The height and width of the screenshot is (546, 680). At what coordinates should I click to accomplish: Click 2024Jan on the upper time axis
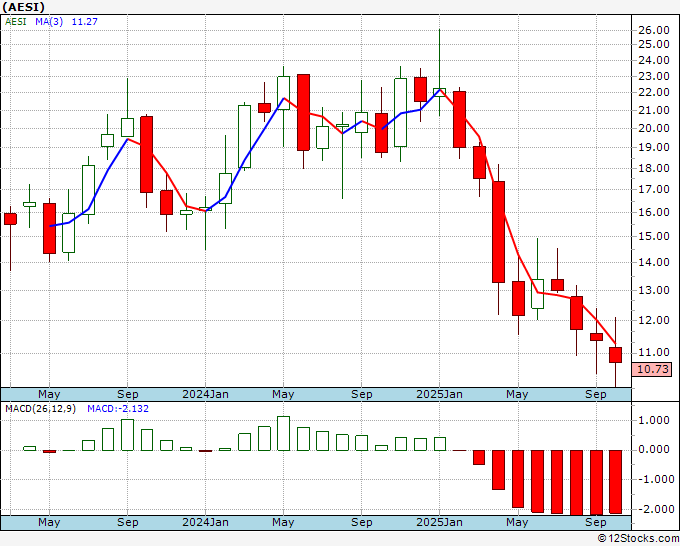[x=205, y=394]
